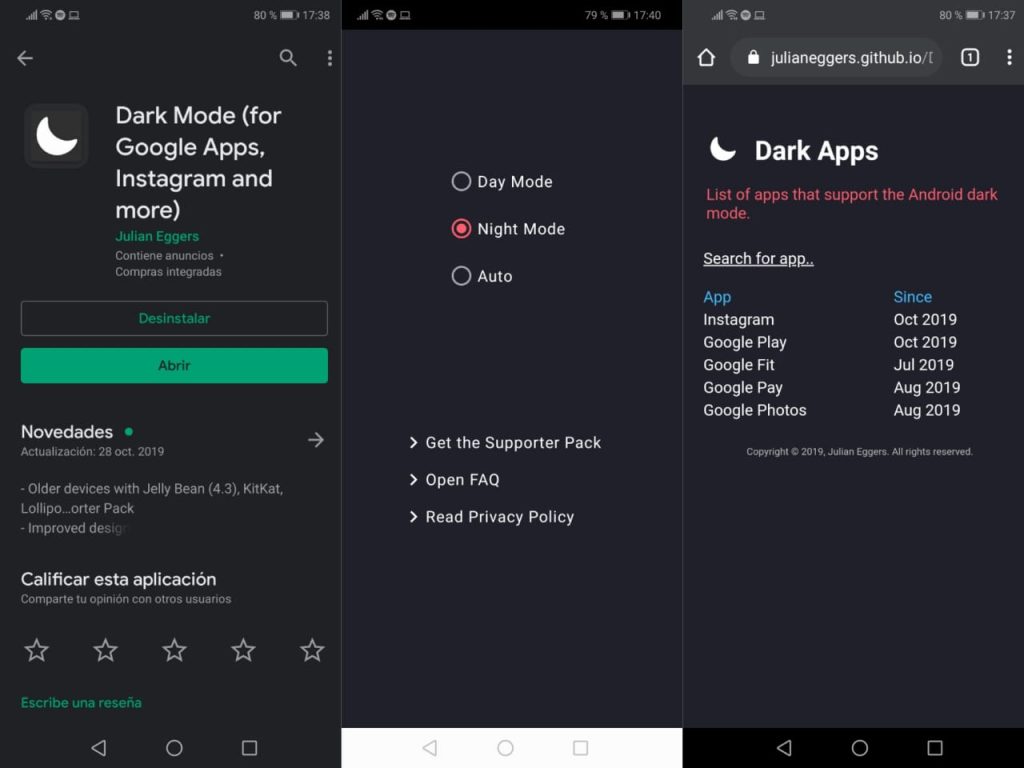Tap back nav button on browser screen
This screenshot has height=768, width=1024.
pos(784,748)
